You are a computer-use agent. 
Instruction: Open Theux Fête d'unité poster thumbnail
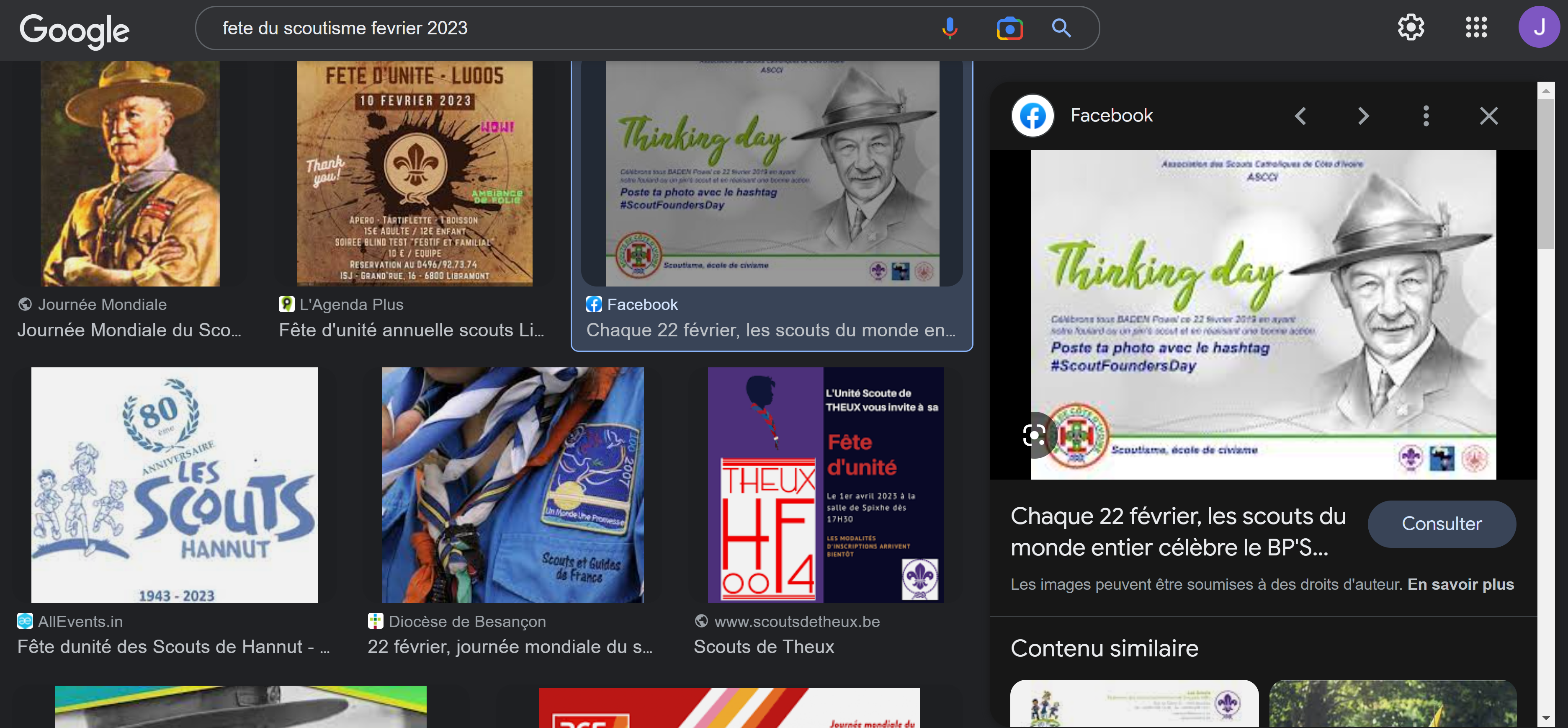coord(825,485)
